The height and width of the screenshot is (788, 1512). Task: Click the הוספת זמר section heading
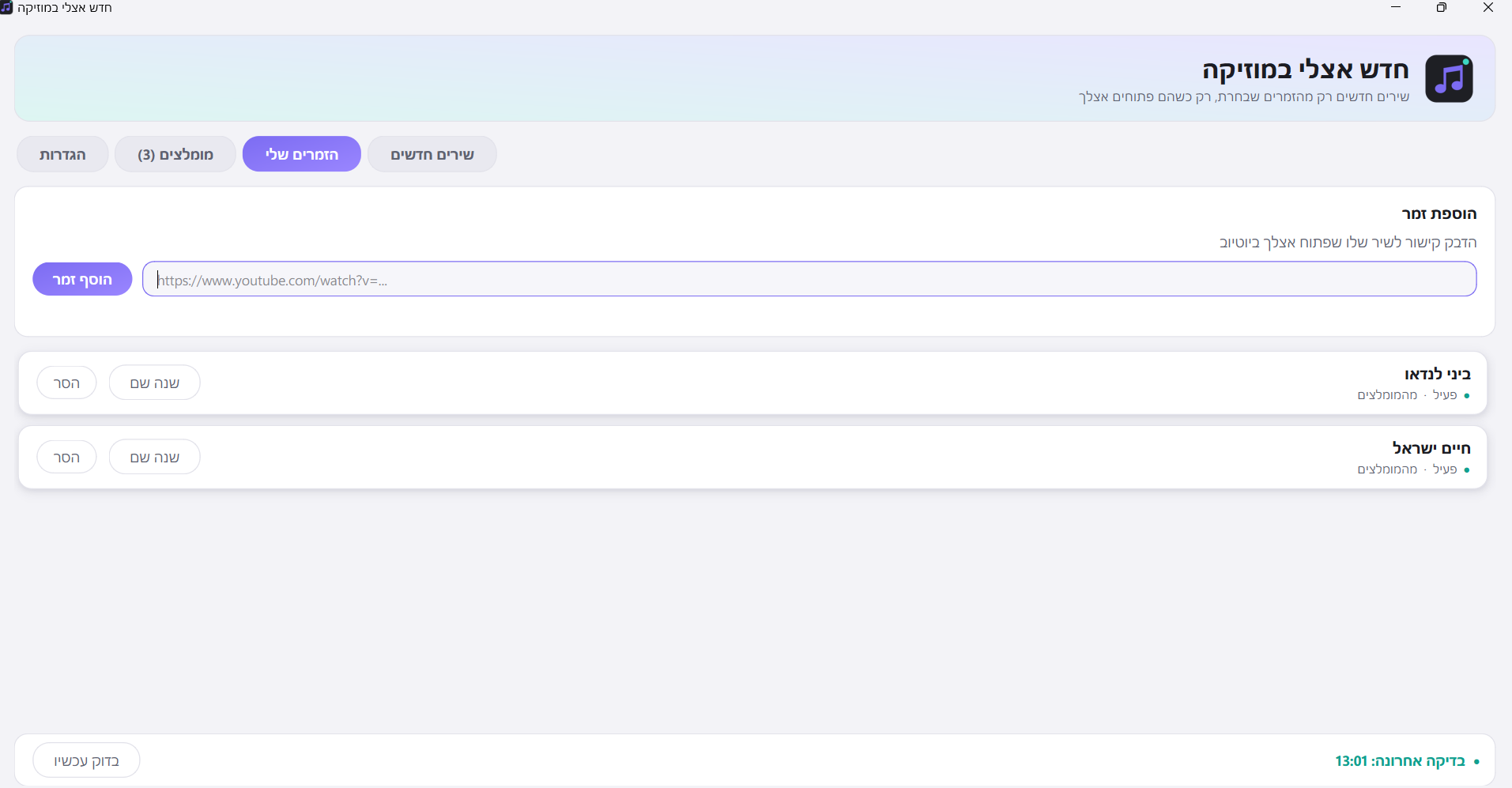pos(1439,213)
